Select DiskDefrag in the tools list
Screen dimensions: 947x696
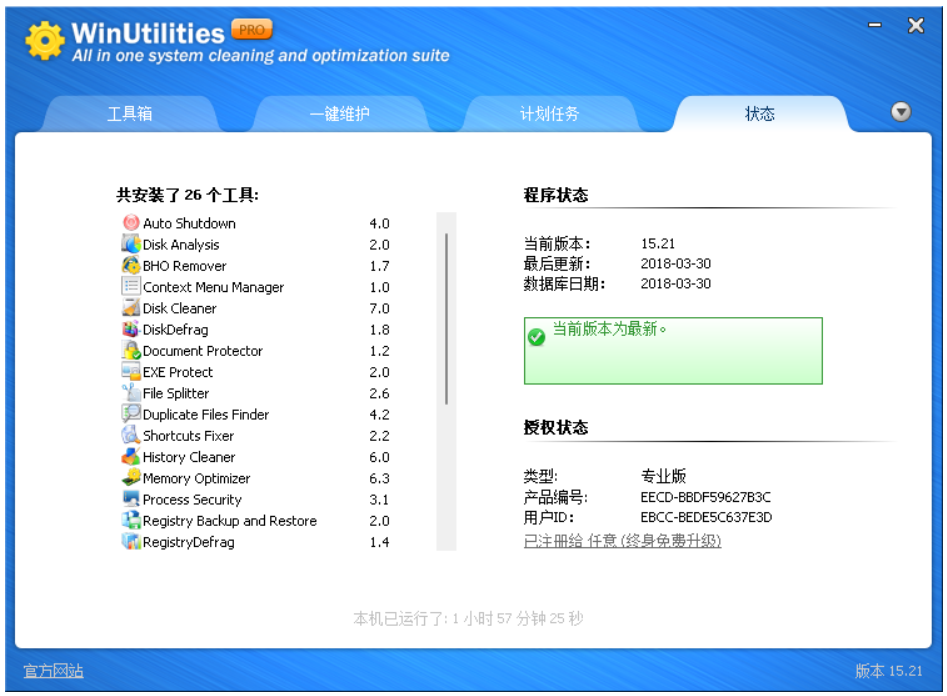(x=175, y=329)
